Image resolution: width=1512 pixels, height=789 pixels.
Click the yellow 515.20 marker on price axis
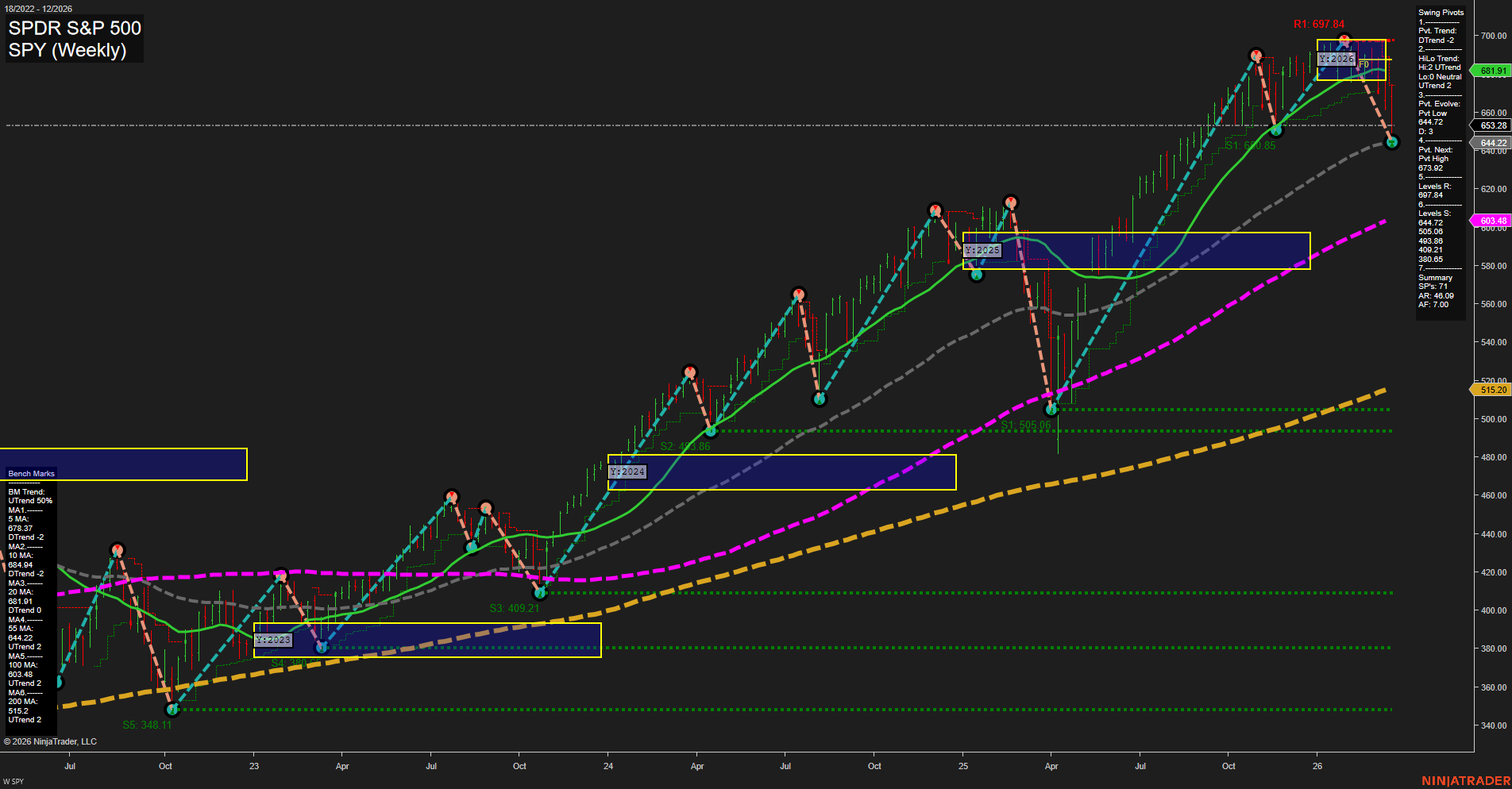1491,390
